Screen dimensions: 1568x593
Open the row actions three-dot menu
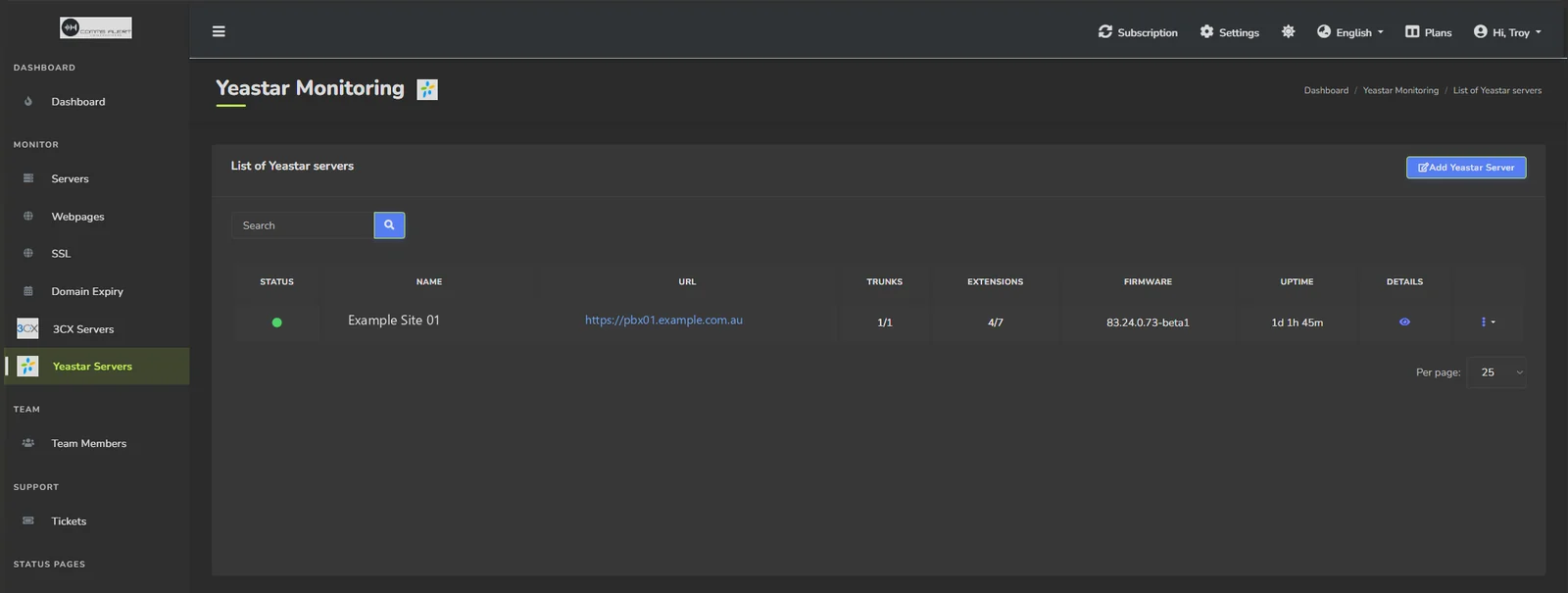tap(1487, 321)
